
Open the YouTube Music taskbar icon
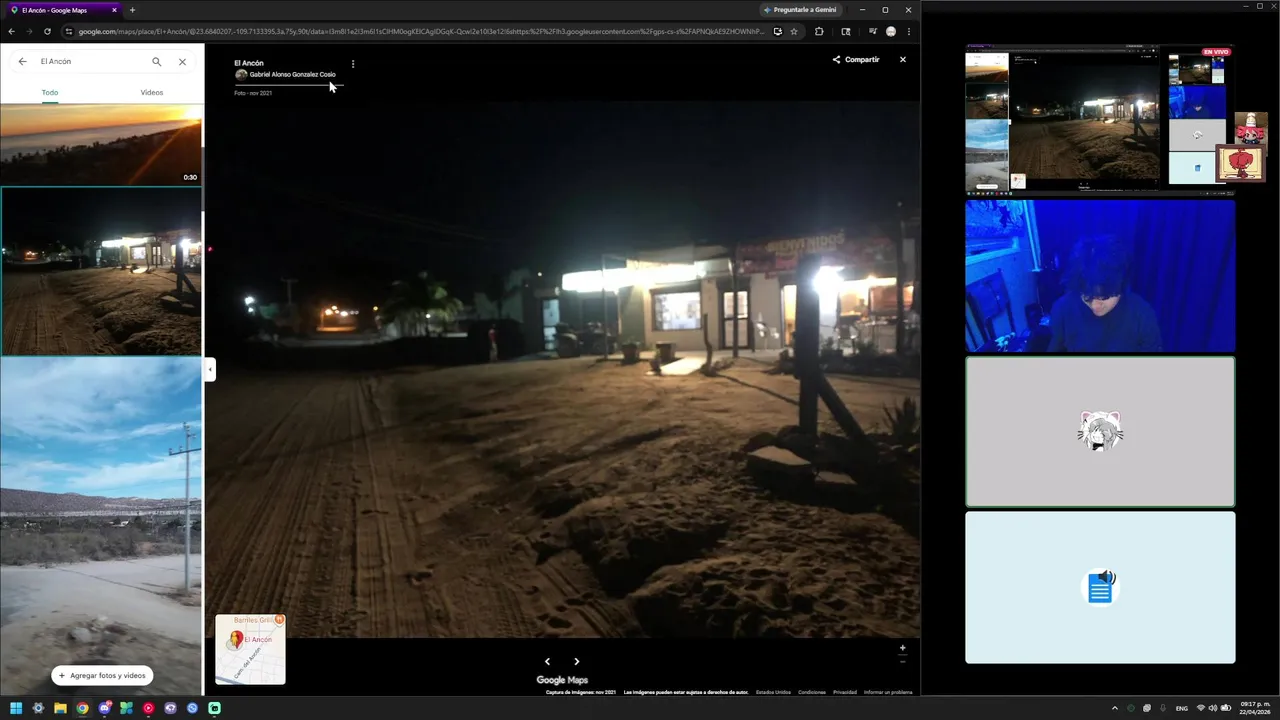pos(148,708)
